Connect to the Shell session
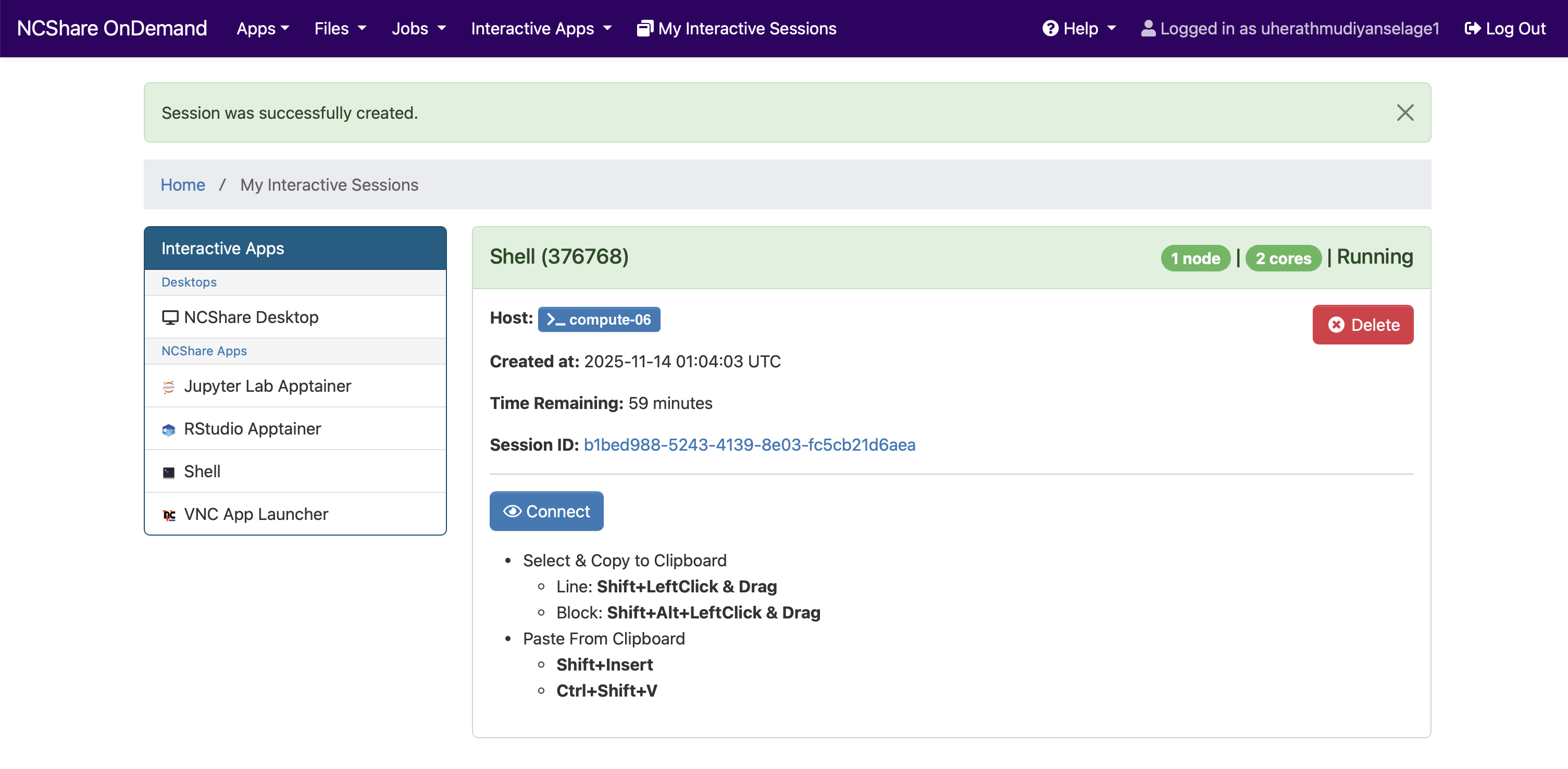Image resolution: width=1568 pixels, height=769 pixels. (546, 512)
